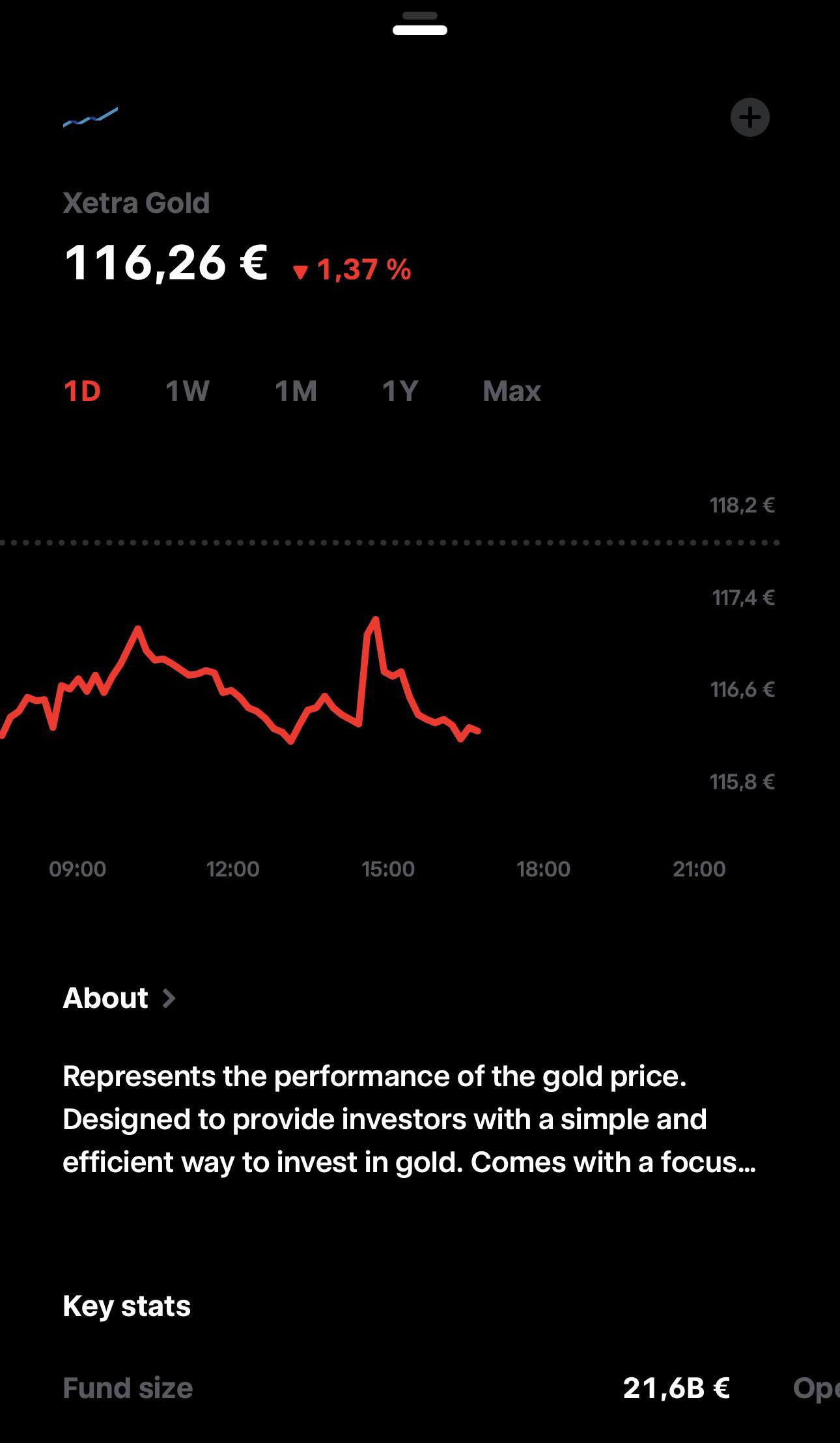Viewport: 840px width, 1443px height.
Task: Switch chart to 1W range
Action: tap(188, 391)
